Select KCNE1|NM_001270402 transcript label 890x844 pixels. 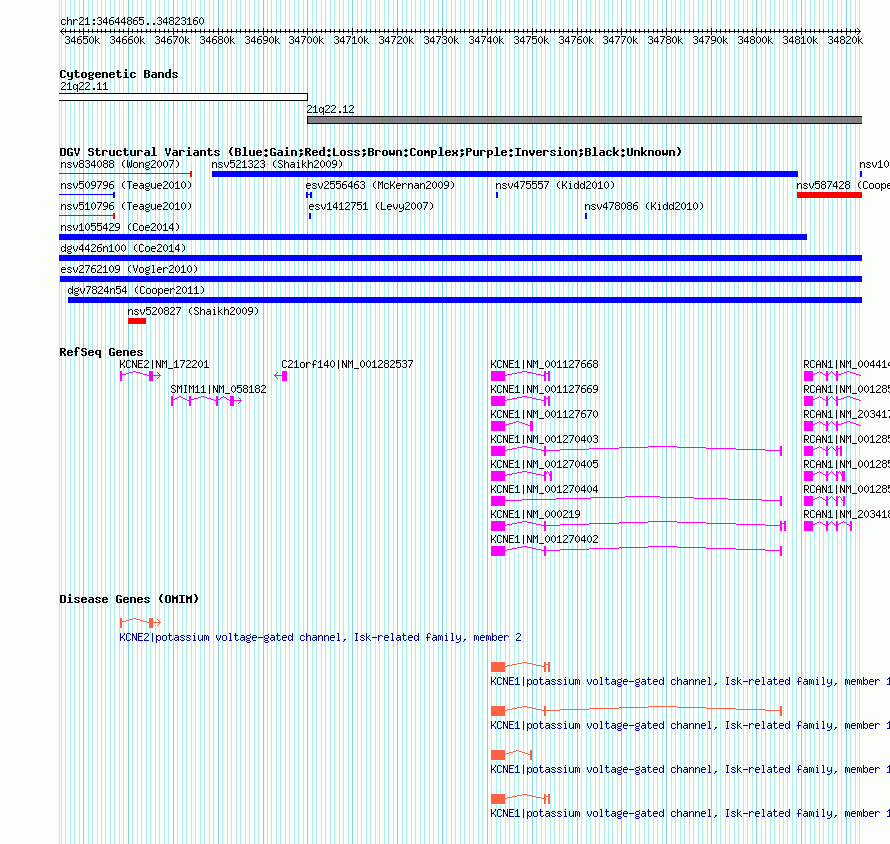544,539
